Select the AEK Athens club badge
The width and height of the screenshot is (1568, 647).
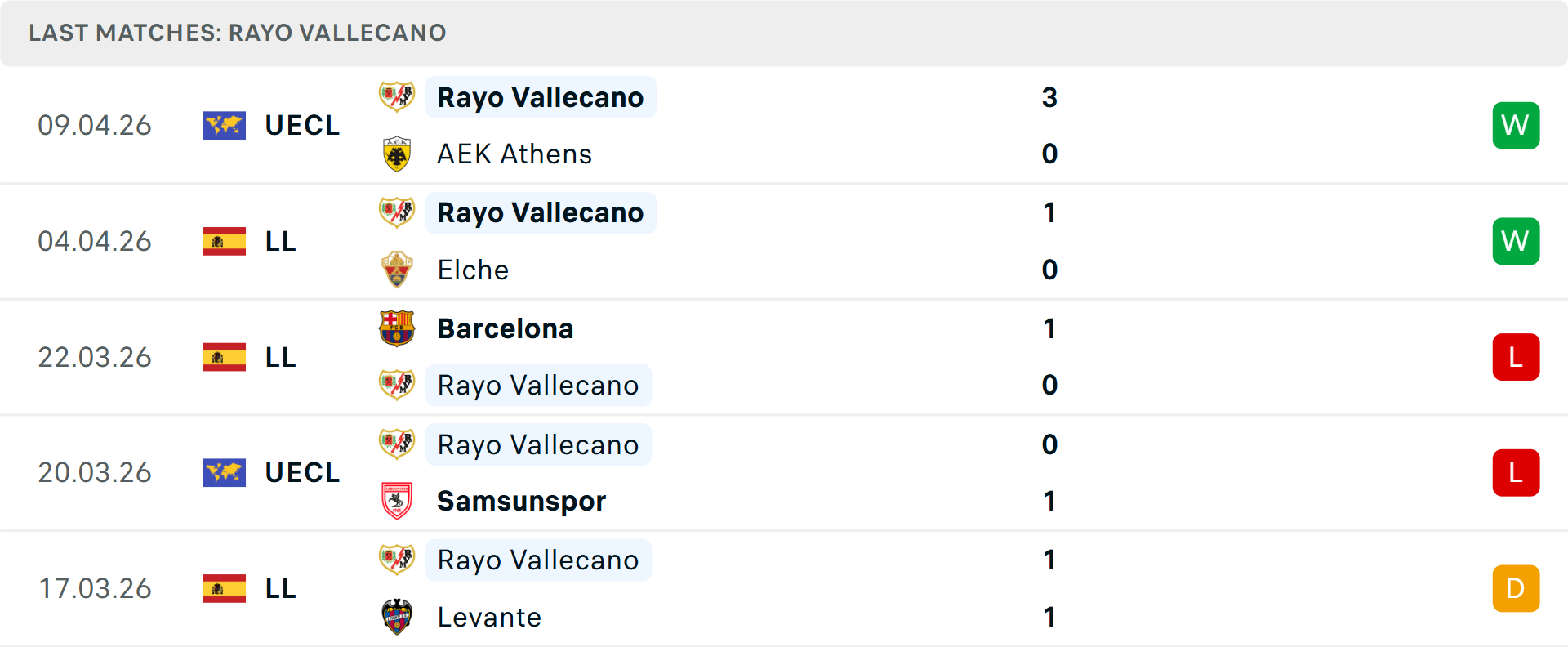[x=397, y=153]
